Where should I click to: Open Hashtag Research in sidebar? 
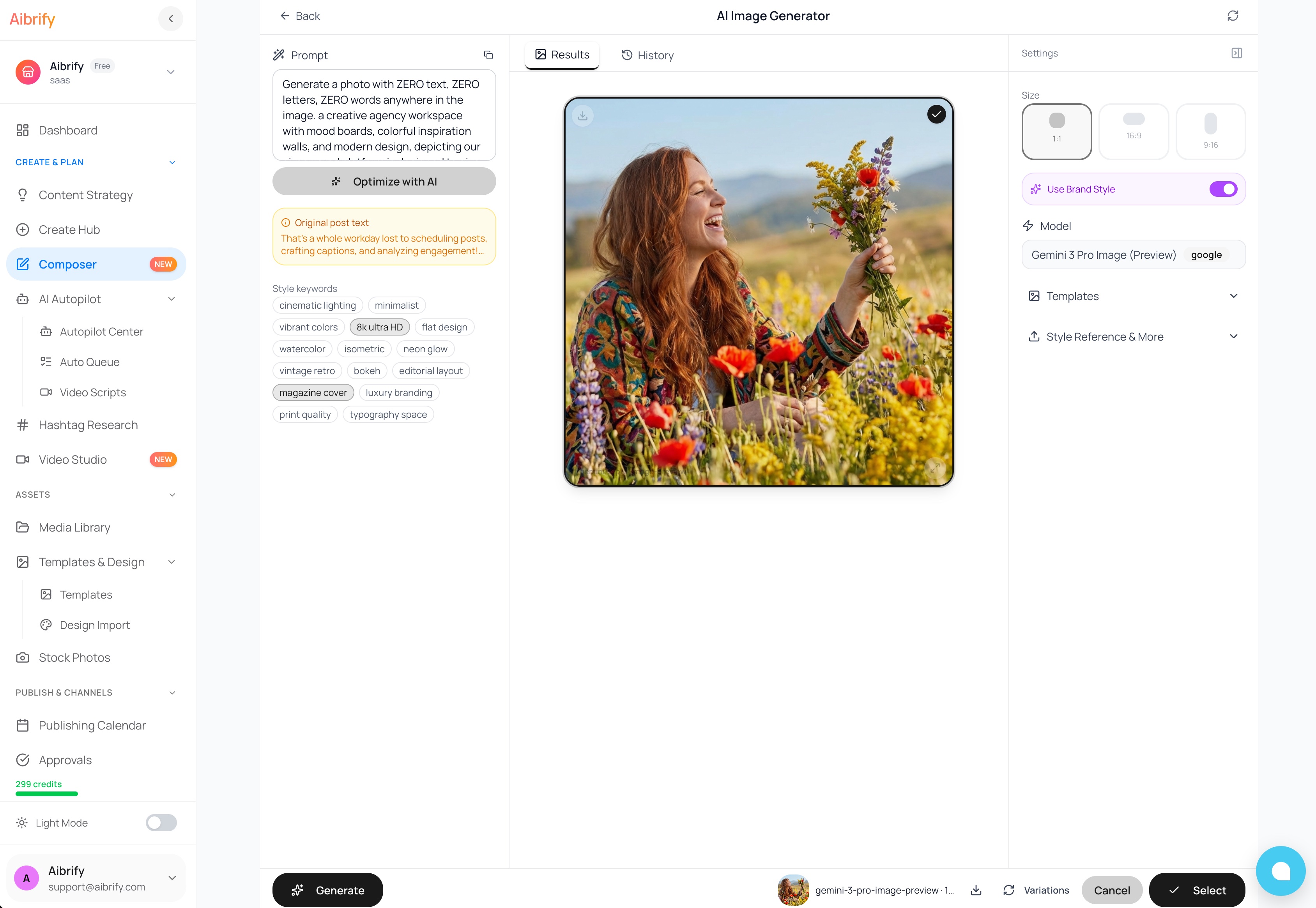tap(88, 425)
